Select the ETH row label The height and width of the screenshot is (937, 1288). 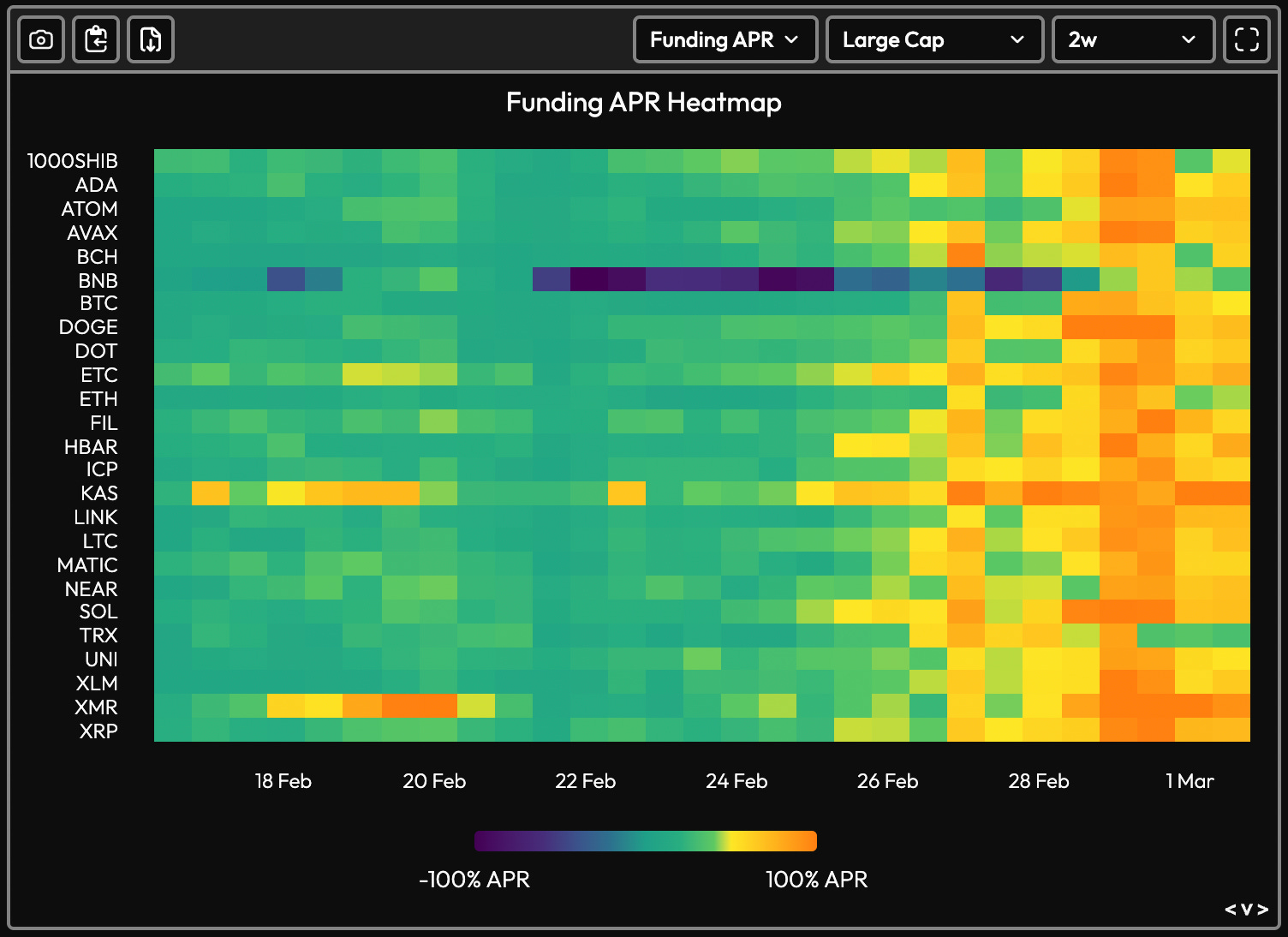point(98,399)
